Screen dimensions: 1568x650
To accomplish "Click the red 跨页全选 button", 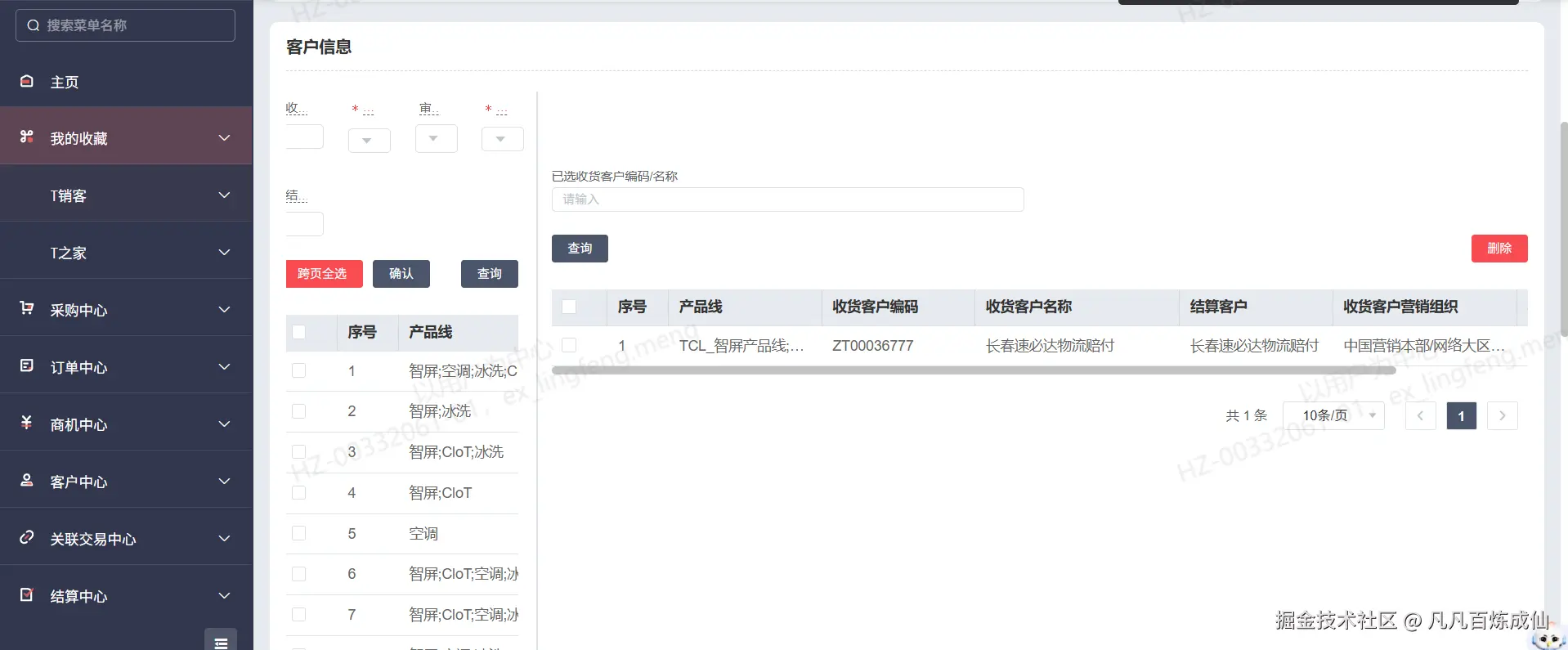I will 324,274.
